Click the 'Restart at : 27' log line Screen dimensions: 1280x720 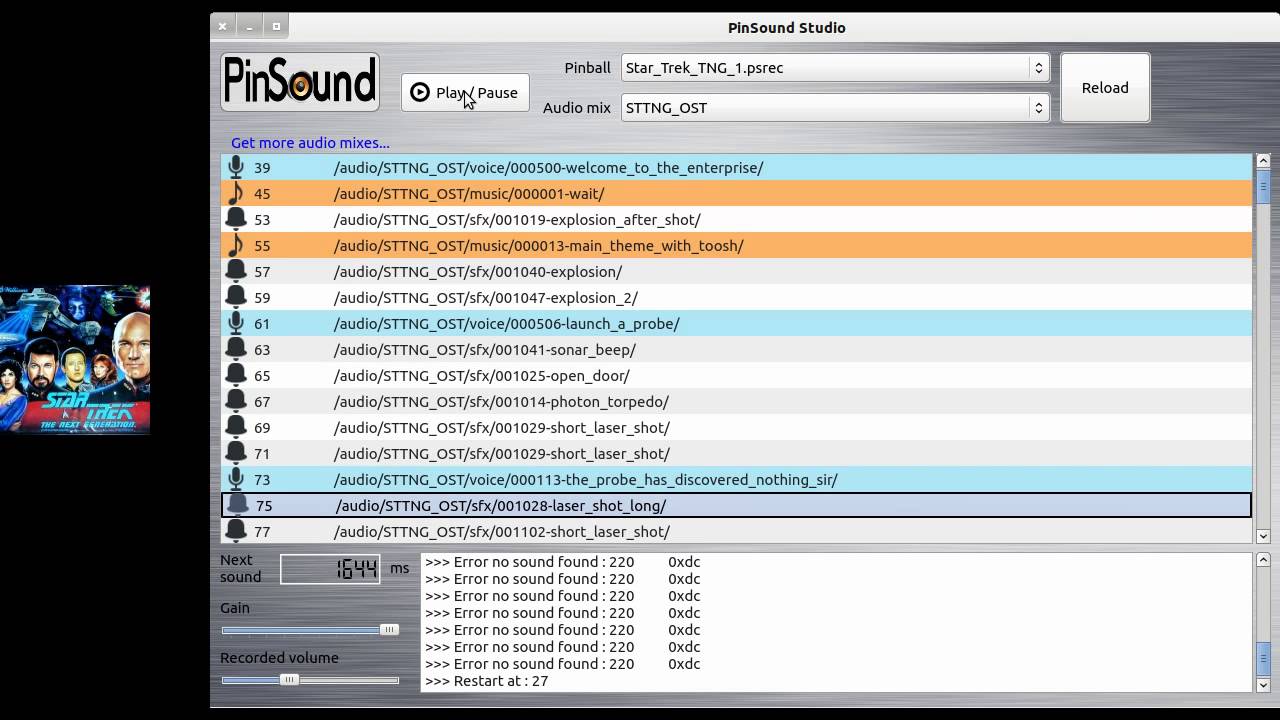pos(486,681)
